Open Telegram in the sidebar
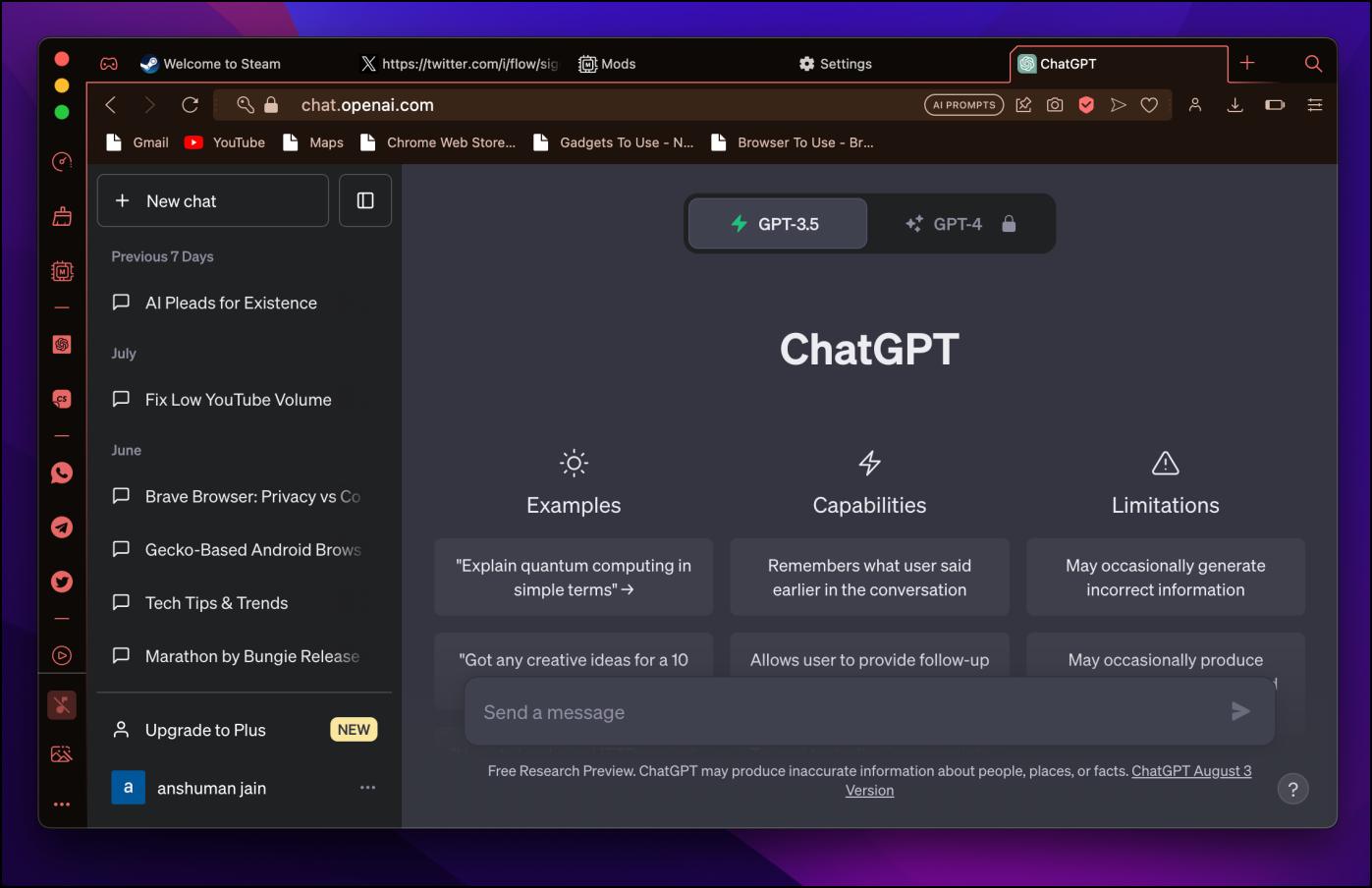The width and height of the screenshot is (1372, 888). coord(62,527)
